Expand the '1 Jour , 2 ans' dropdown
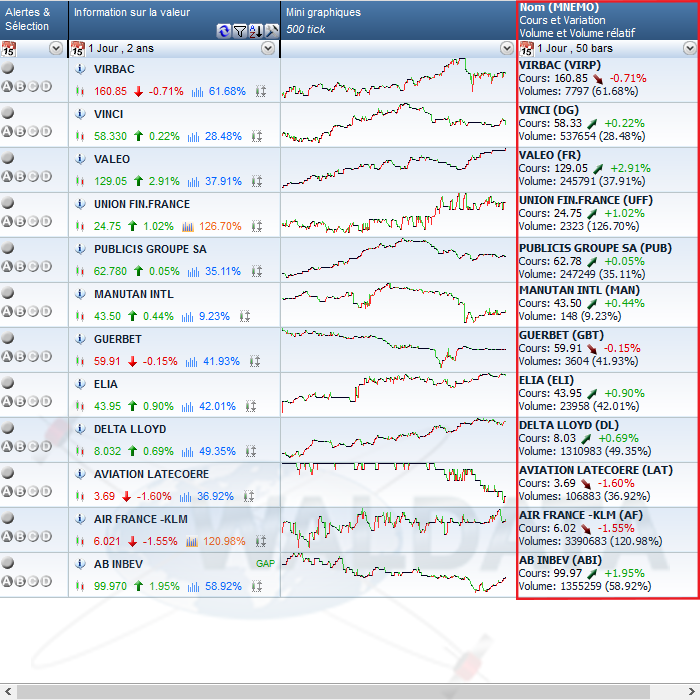 coord(268,48)
